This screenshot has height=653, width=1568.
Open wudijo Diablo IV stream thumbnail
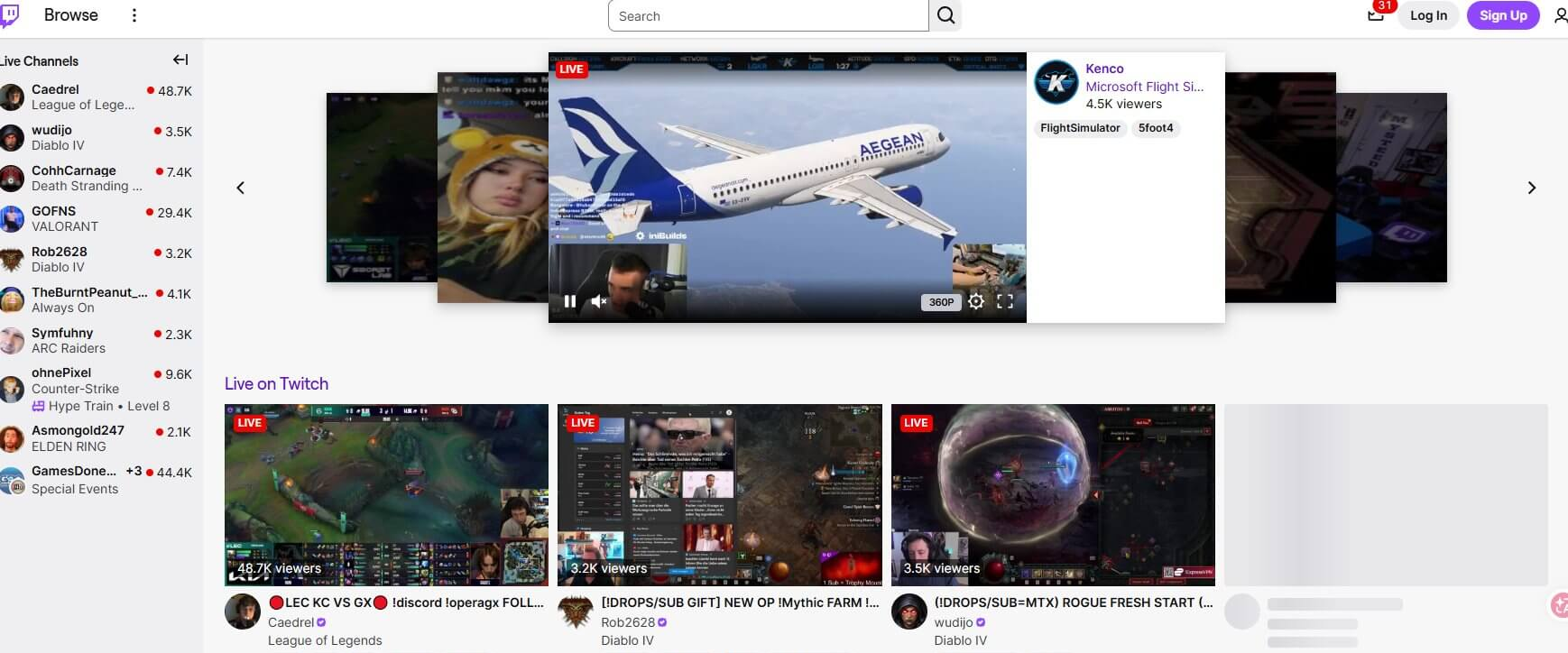(1053, 495)
